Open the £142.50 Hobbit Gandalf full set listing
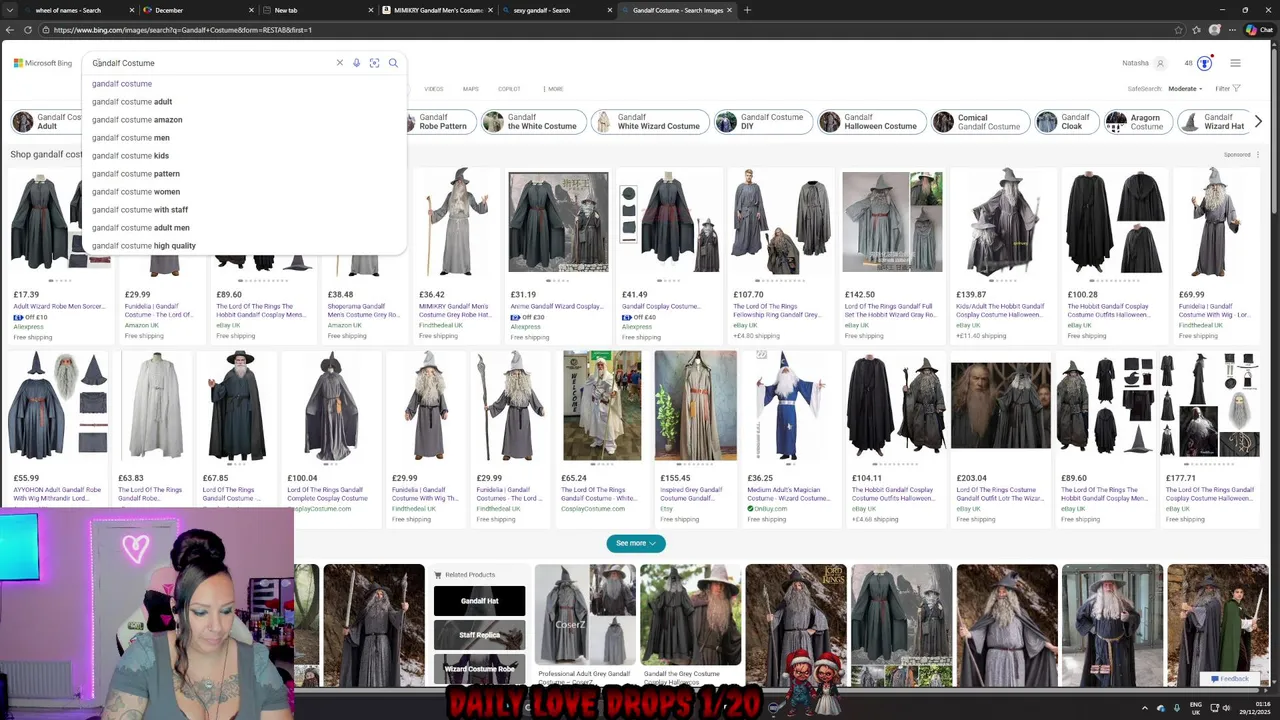1280x720 pixels. (x=892, y=255)
